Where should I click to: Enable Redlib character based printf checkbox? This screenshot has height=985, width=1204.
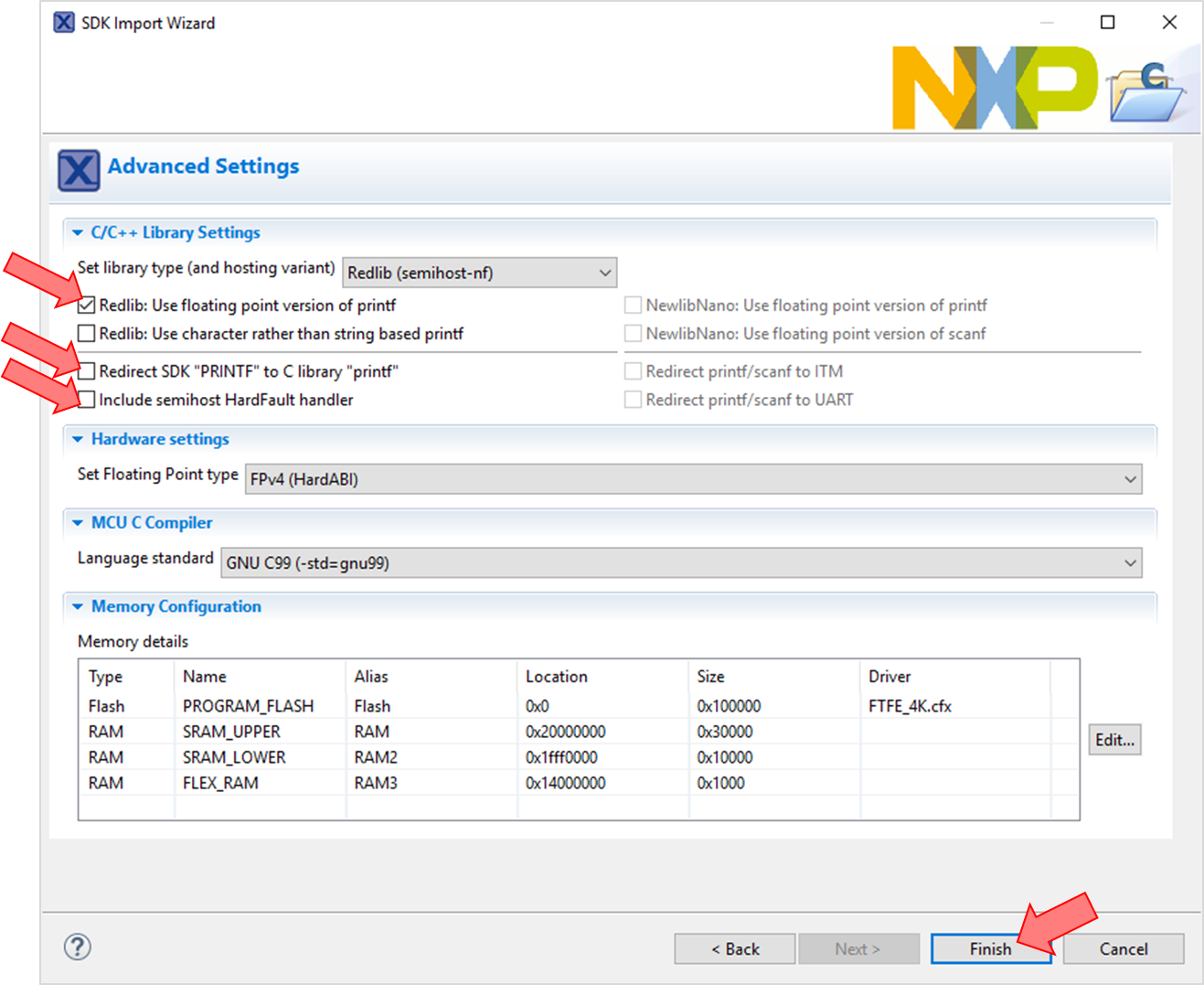click(x=87, y=334)
